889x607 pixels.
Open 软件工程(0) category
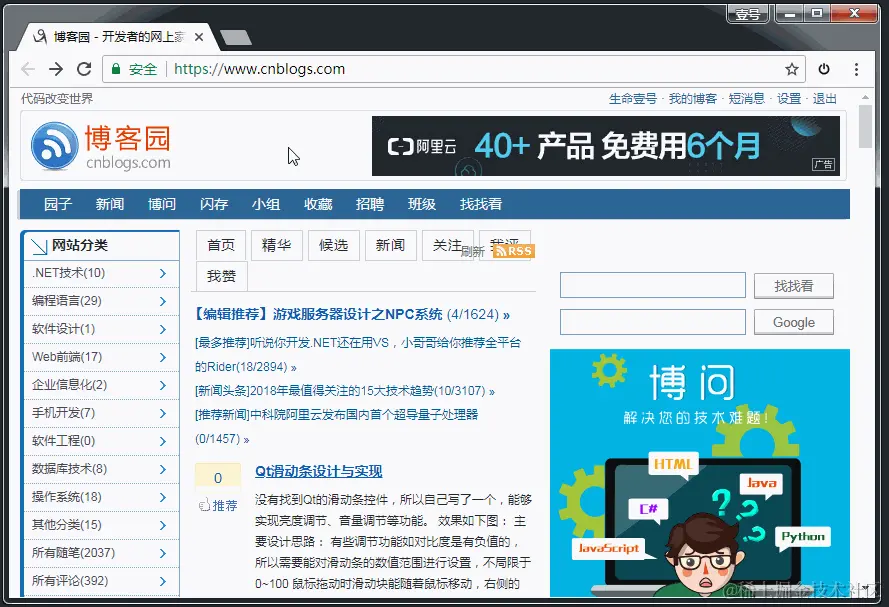click(64, 441)
